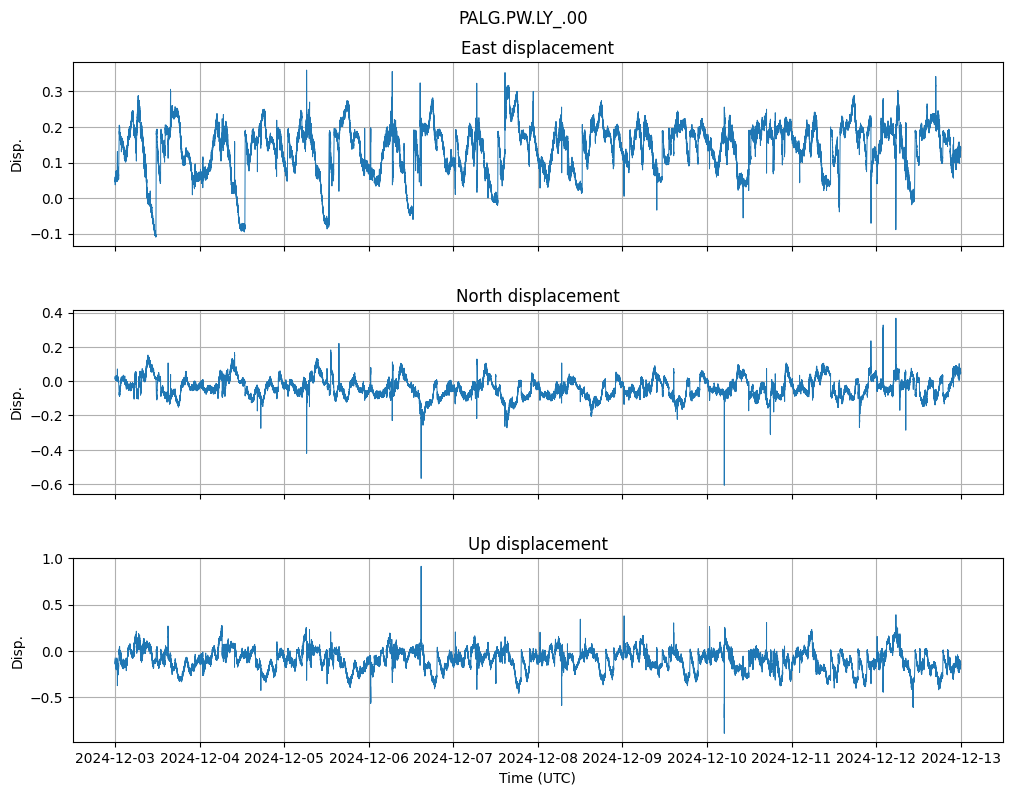
Task: Select the 2024-12-03 date tick label
Action: click(x=115, y=759)
